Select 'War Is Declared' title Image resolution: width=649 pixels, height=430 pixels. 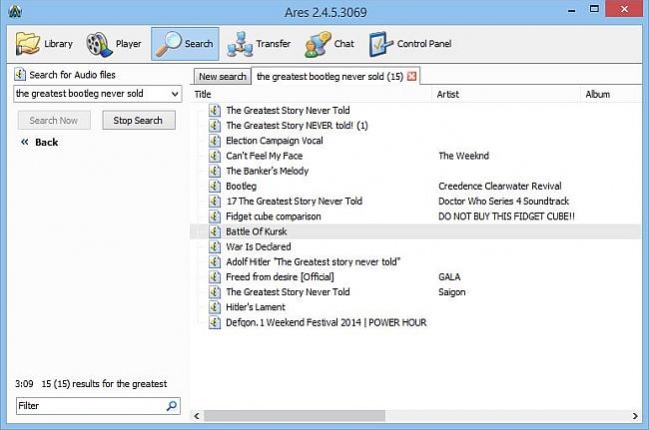258,247
